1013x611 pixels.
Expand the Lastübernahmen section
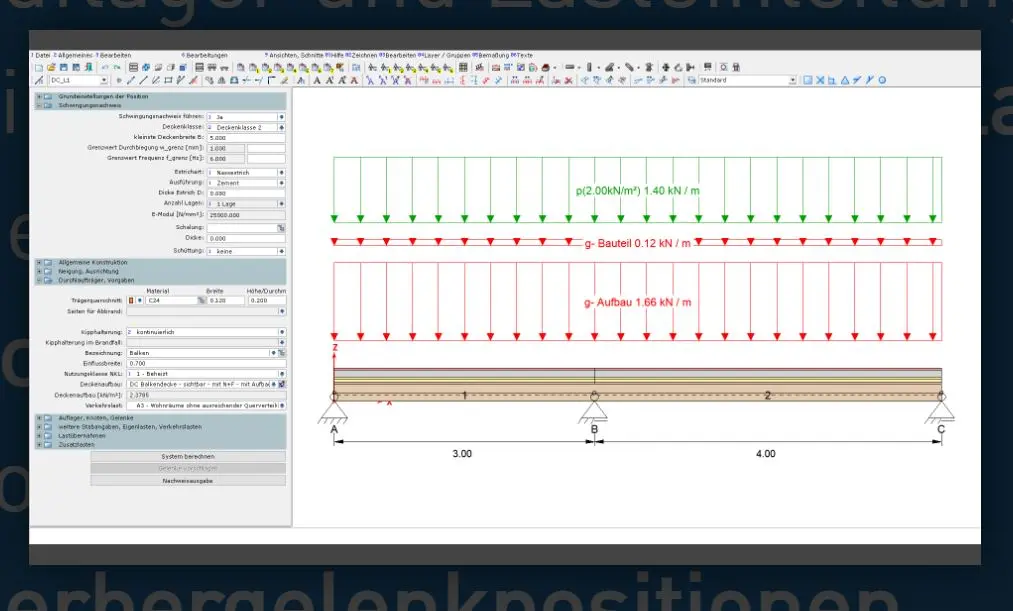pos(39,436)
